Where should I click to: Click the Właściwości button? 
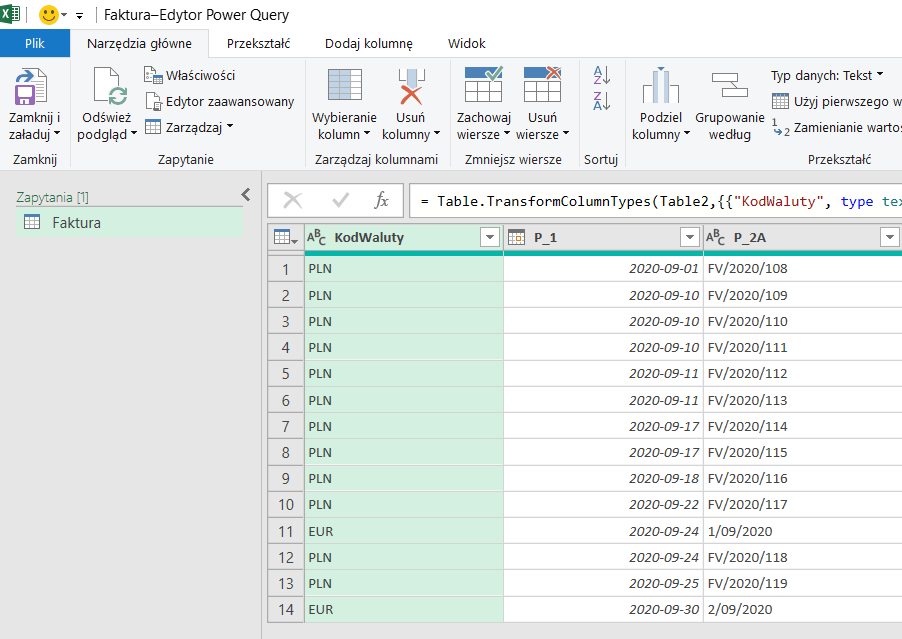coord(190,75)
